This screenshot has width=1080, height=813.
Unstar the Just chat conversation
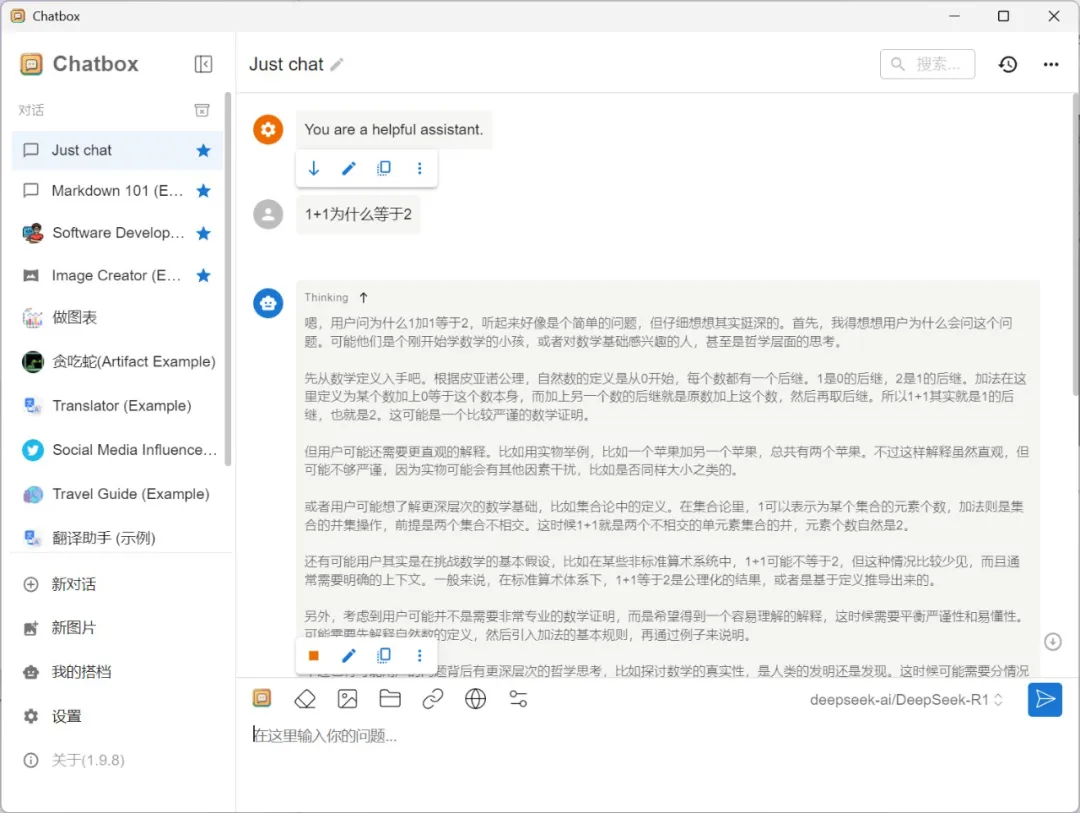point(203,150)
